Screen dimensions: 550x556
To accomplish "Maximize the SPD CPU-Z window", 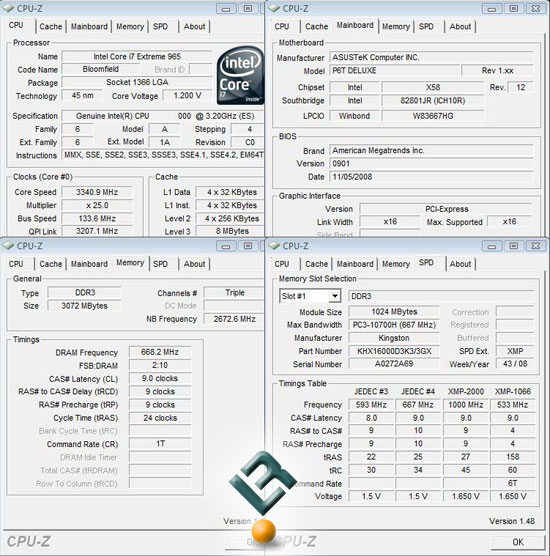I will pyautogui.click(x=513, y=246).
